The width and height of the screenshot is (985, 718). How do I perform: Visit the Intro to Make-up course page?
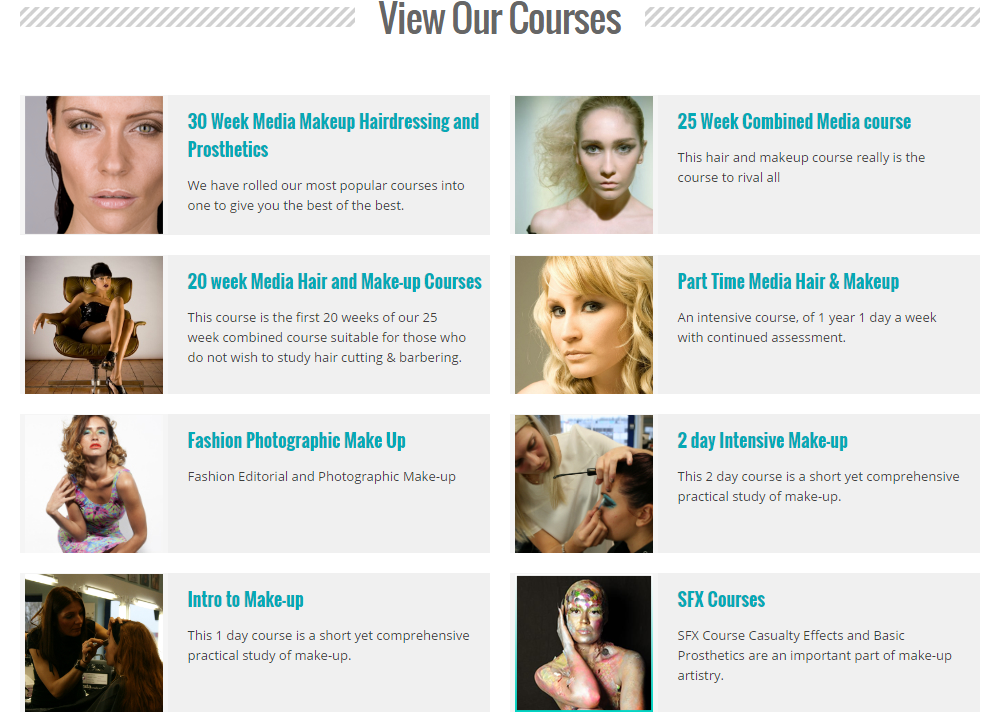246,599
